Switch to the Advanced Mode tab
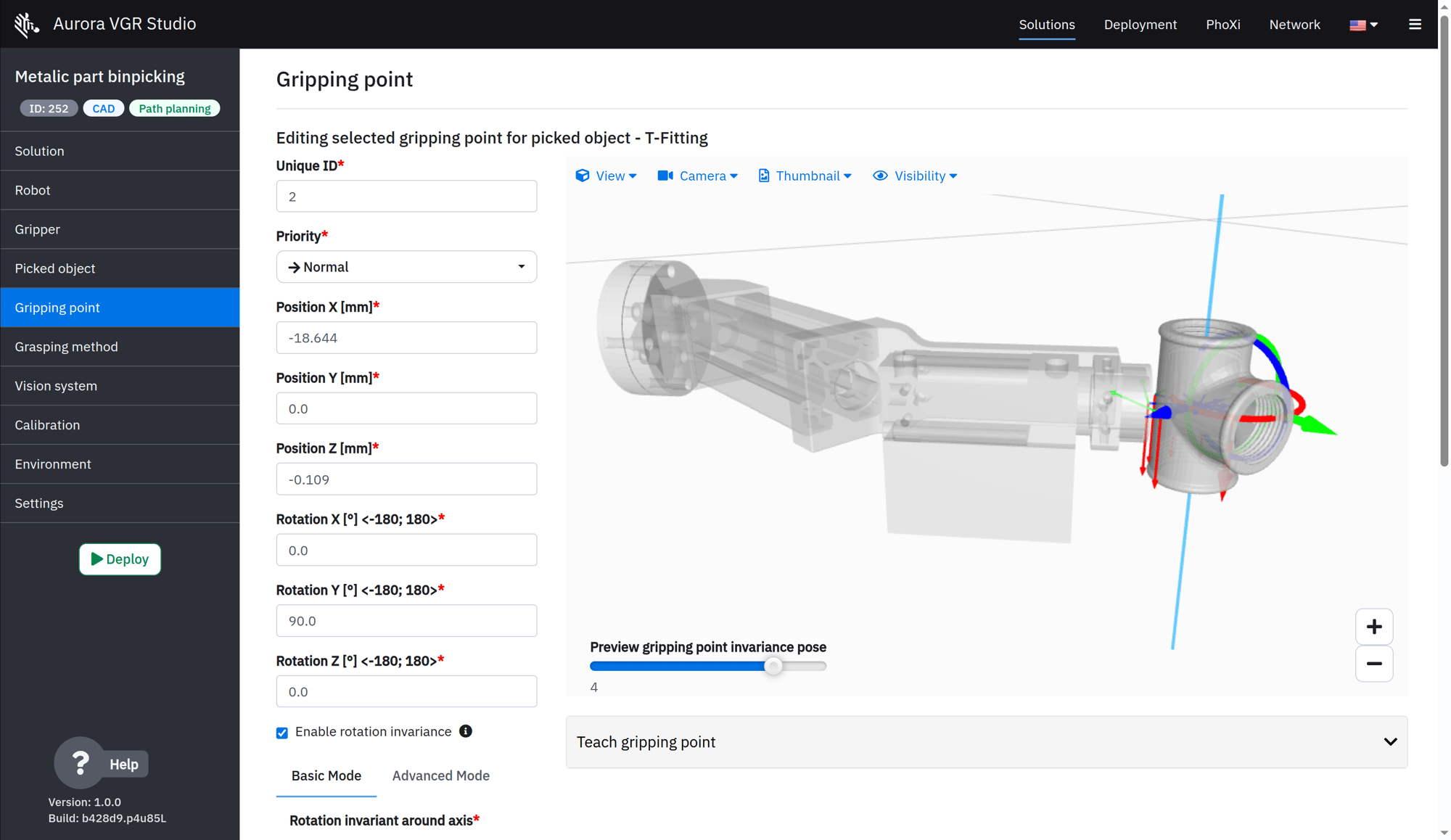This screenshot has height=840, width=1451. click(441, 775)
